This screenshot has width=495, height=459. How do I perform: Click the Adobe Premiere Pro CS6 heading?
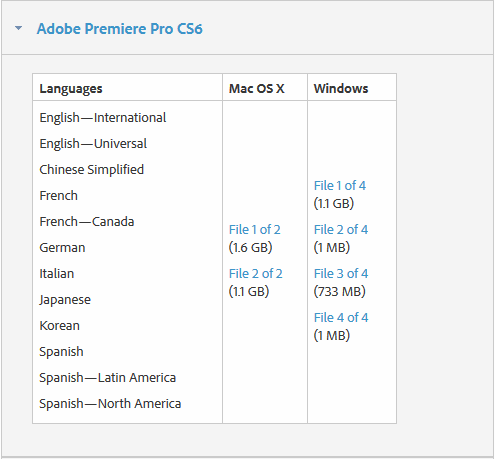coord(120,29)
